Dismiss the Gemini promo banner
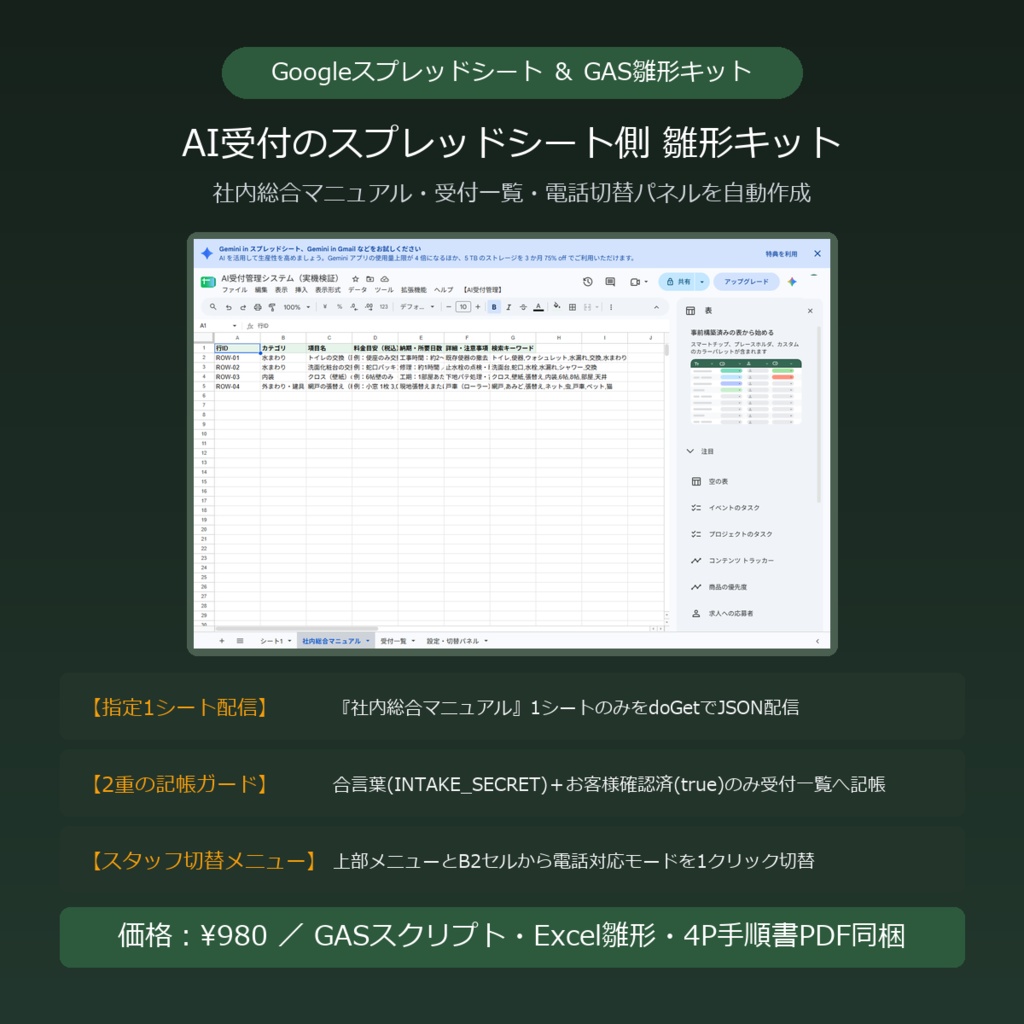The width and height of the screenshot is (1024, 1024). pos(817,253)
